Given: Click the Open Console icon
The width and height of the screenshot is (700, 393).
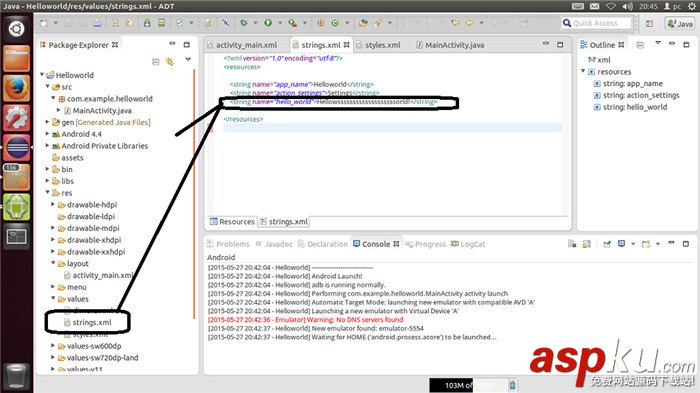Looking at the screenshot, I should [646, 244].
